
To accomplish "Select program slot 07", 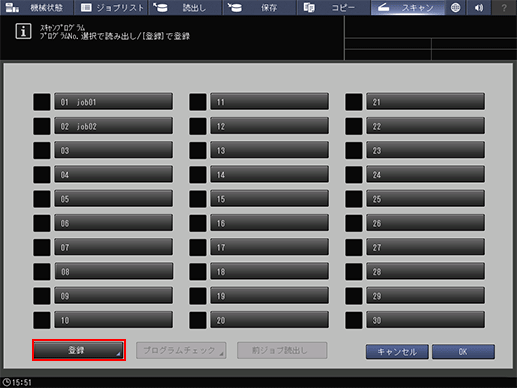I will coord(114,247).
